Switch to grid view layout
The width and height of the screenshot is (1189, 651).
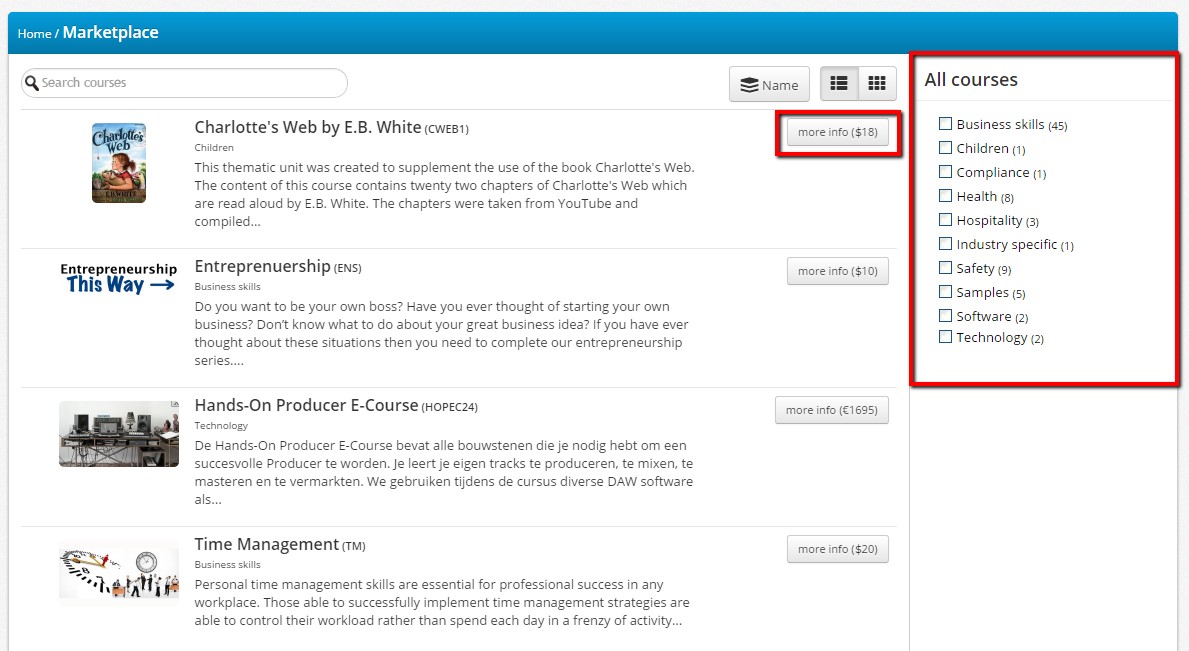(877, 85)
